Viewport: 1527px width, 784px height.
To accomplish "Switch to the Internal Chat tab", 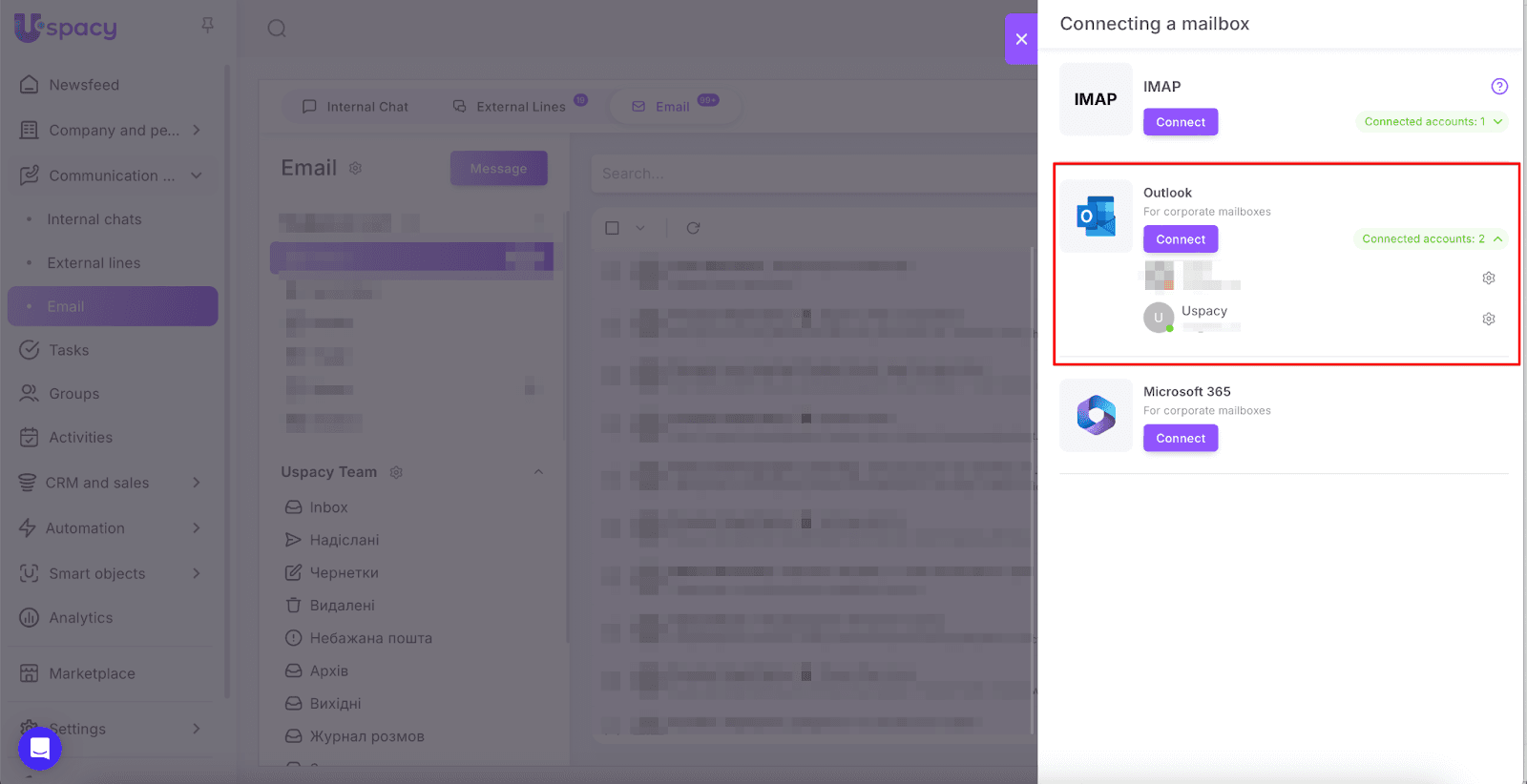I will (x=355, y=107).
